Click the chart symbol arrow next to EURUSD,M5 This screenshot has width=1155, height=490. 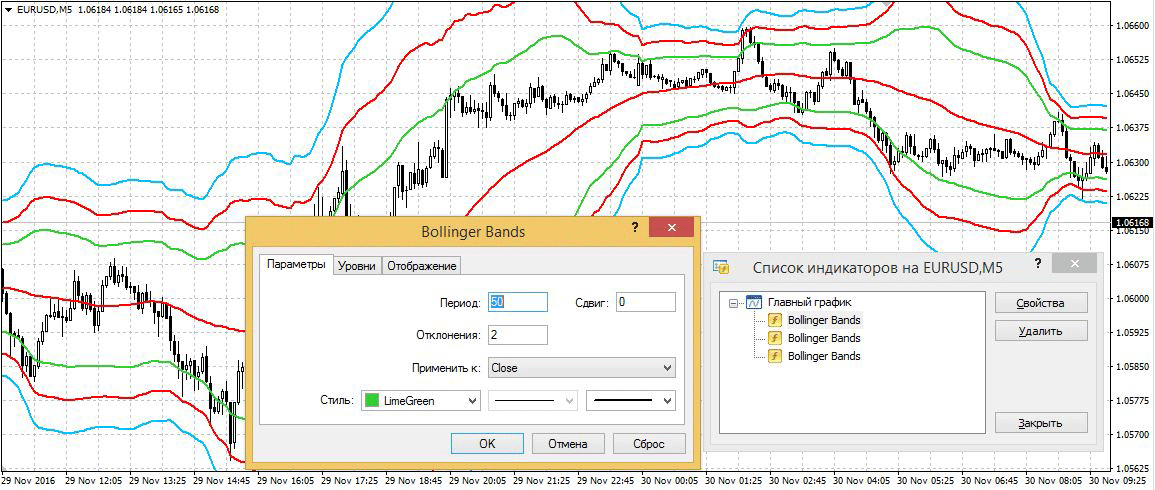8,10
